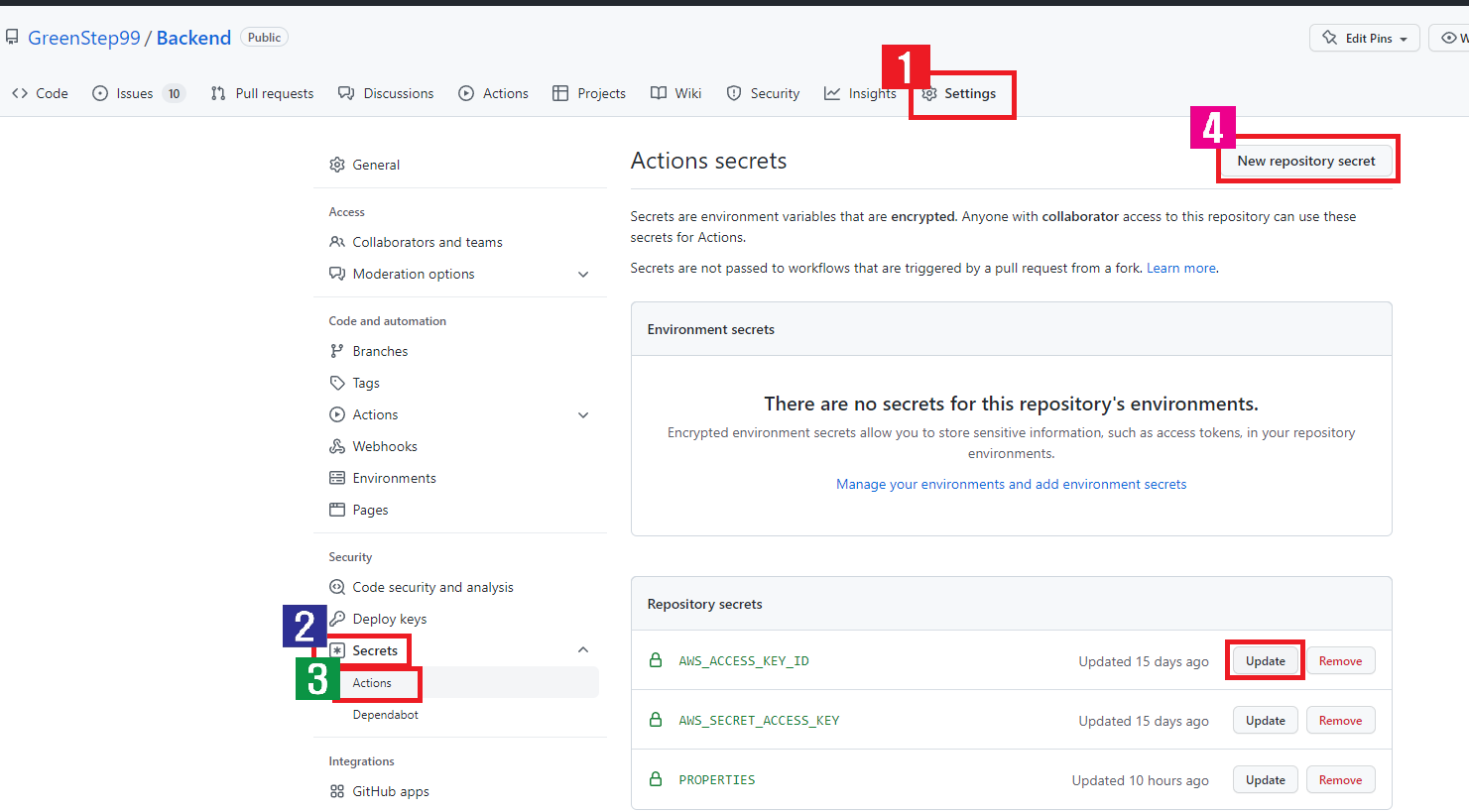The width and height of the screenshot is (1469, 812).
Task: Click the play icon beside top Actions tab
Action: (x=466, y=93)
